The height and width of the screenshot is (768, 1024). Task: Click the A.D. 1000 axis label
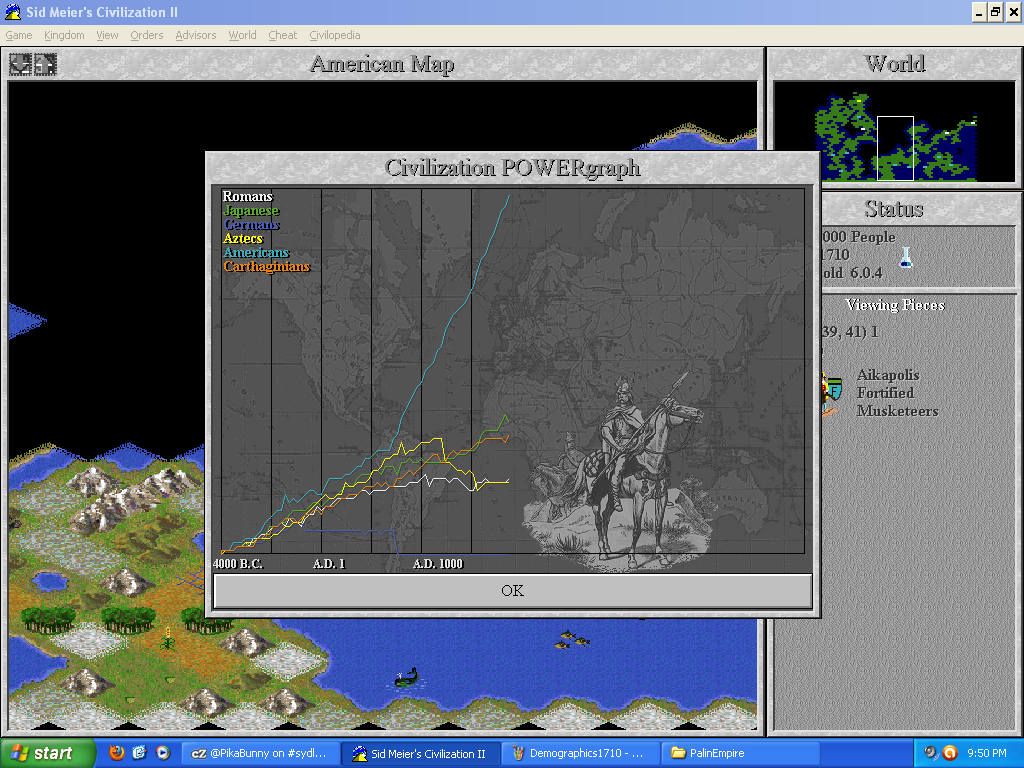click(438, 564)
